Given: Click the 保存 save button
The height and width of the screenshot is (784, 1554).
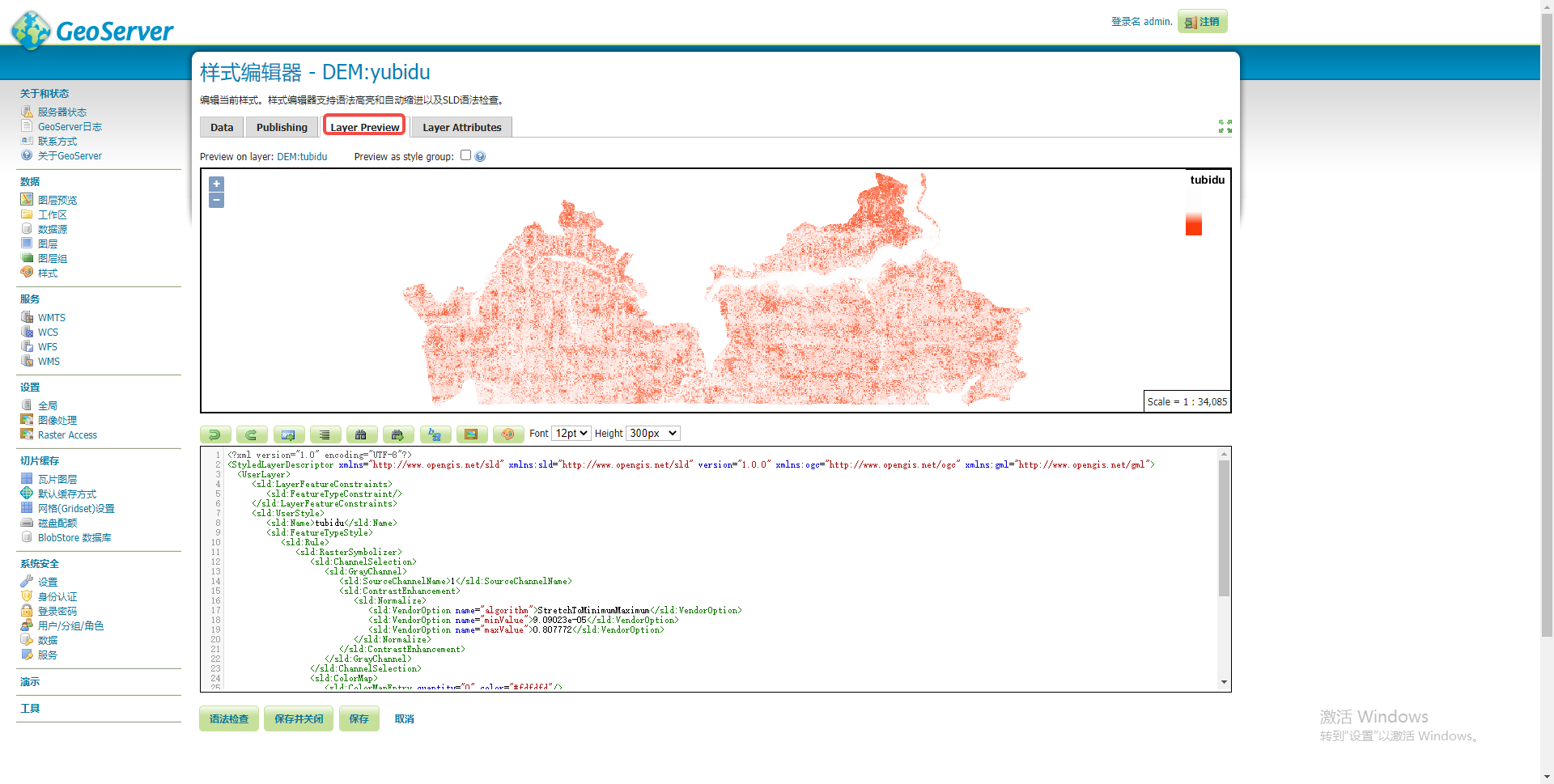Looking at the screenshot, I should tap(359, 718).
